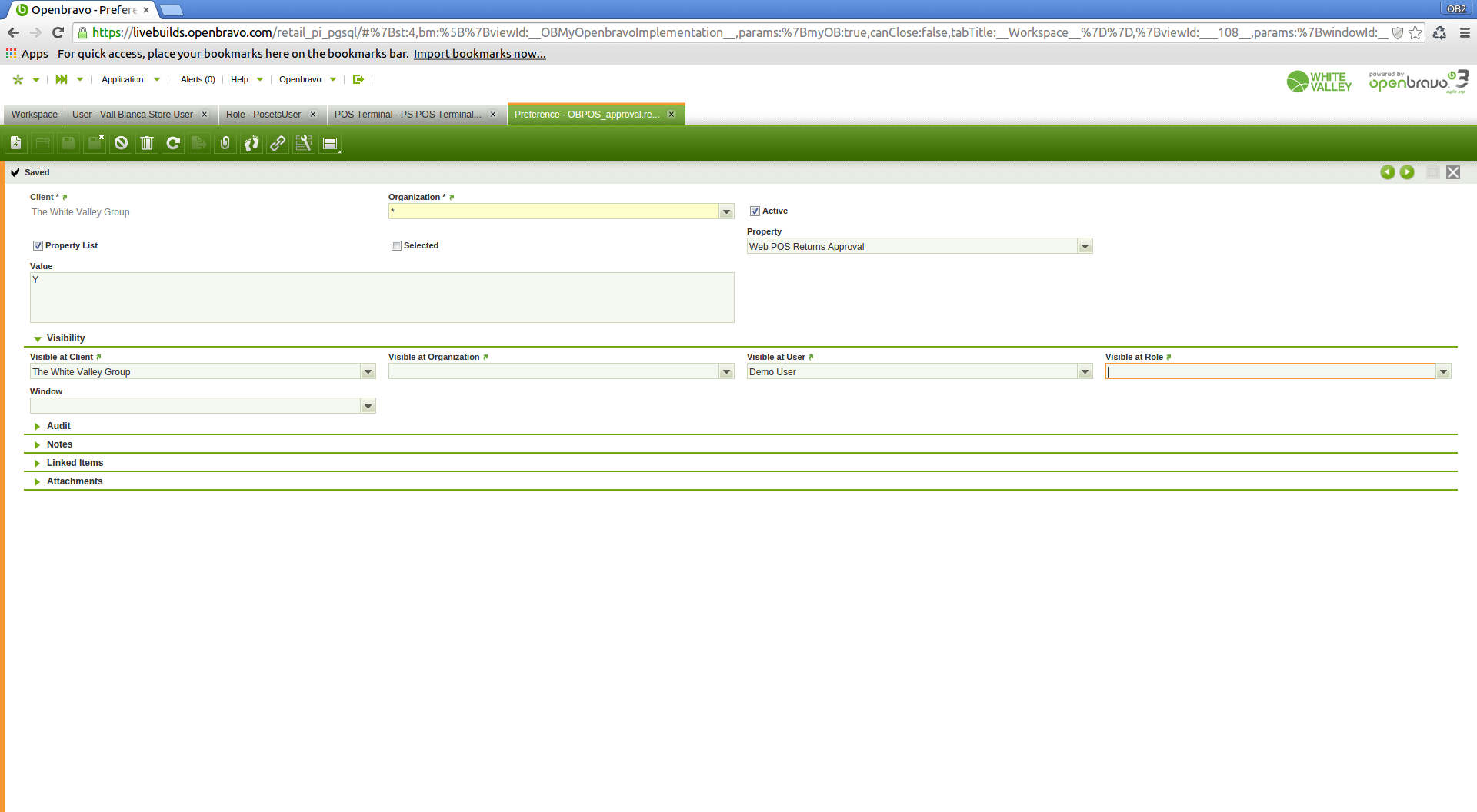The height and width of the screenshot is (812, 1477).
Task: Click the Import bookmarks now link
Action: pyautogui.click(x=480, y=54)
